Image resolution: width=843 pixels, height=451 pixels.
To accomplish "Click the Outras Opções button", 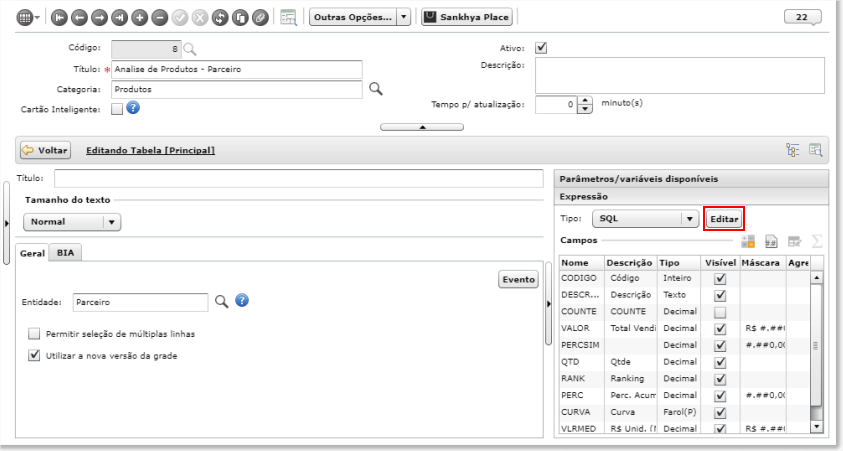I will tap(353, 17).
